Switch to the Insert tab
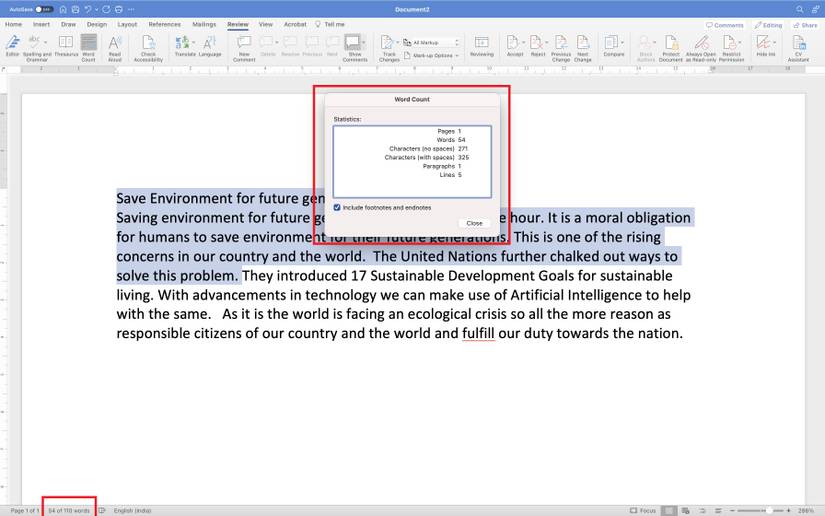 41,24
